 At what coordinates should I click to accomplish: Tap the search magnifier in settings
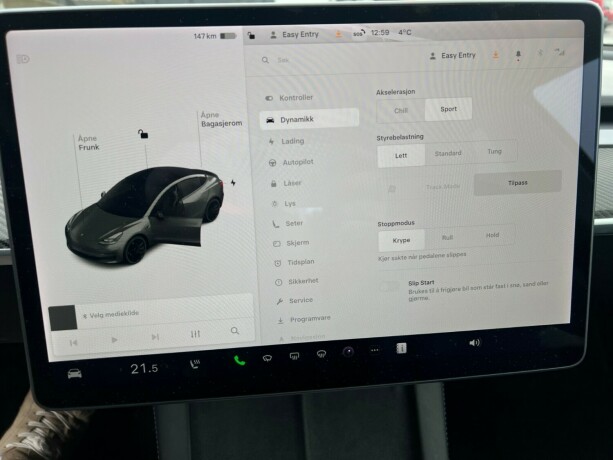[265, 60]
